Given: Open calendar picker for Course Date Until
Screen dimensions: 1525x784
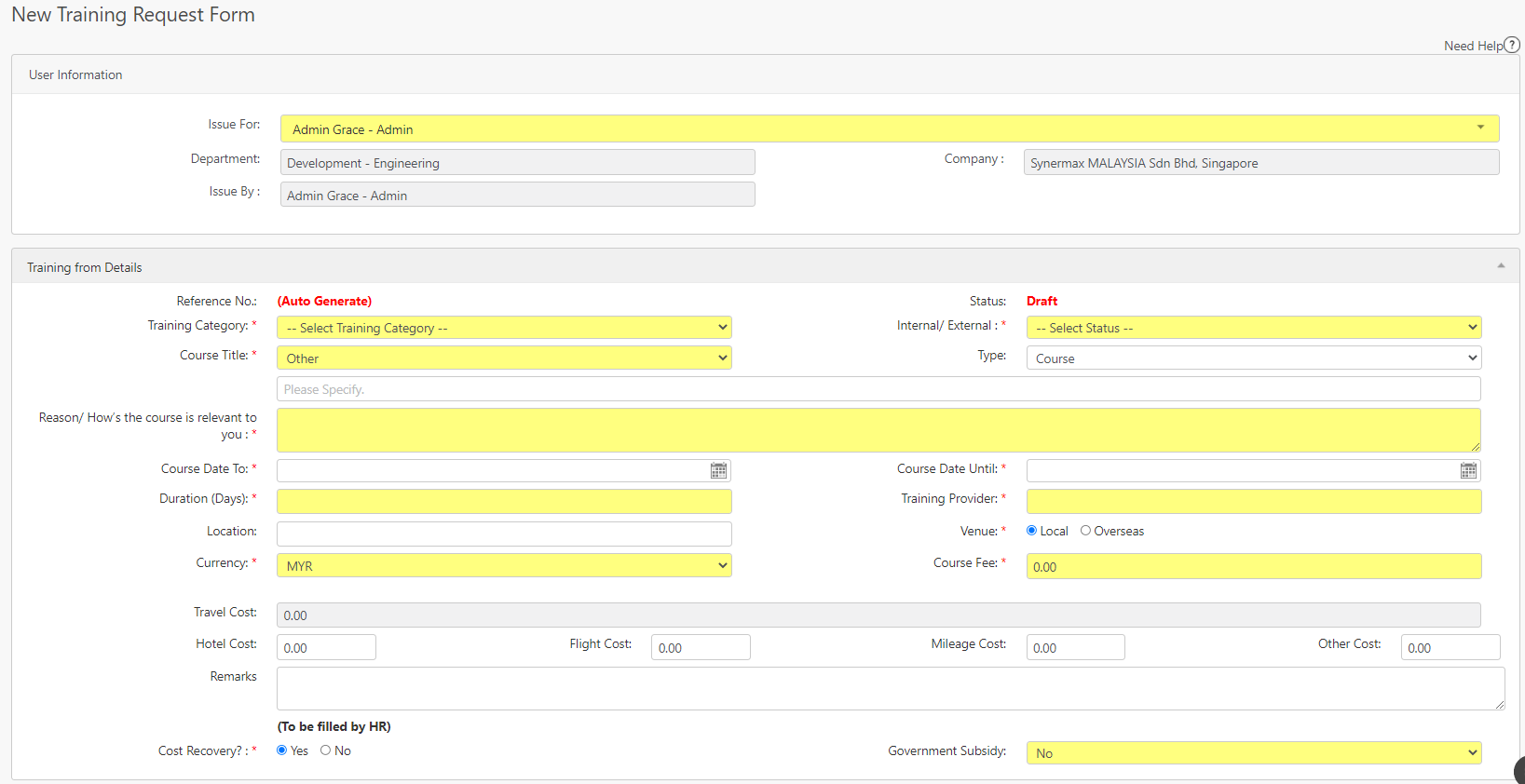Looking at the screenshot, I should point(1468,470).
